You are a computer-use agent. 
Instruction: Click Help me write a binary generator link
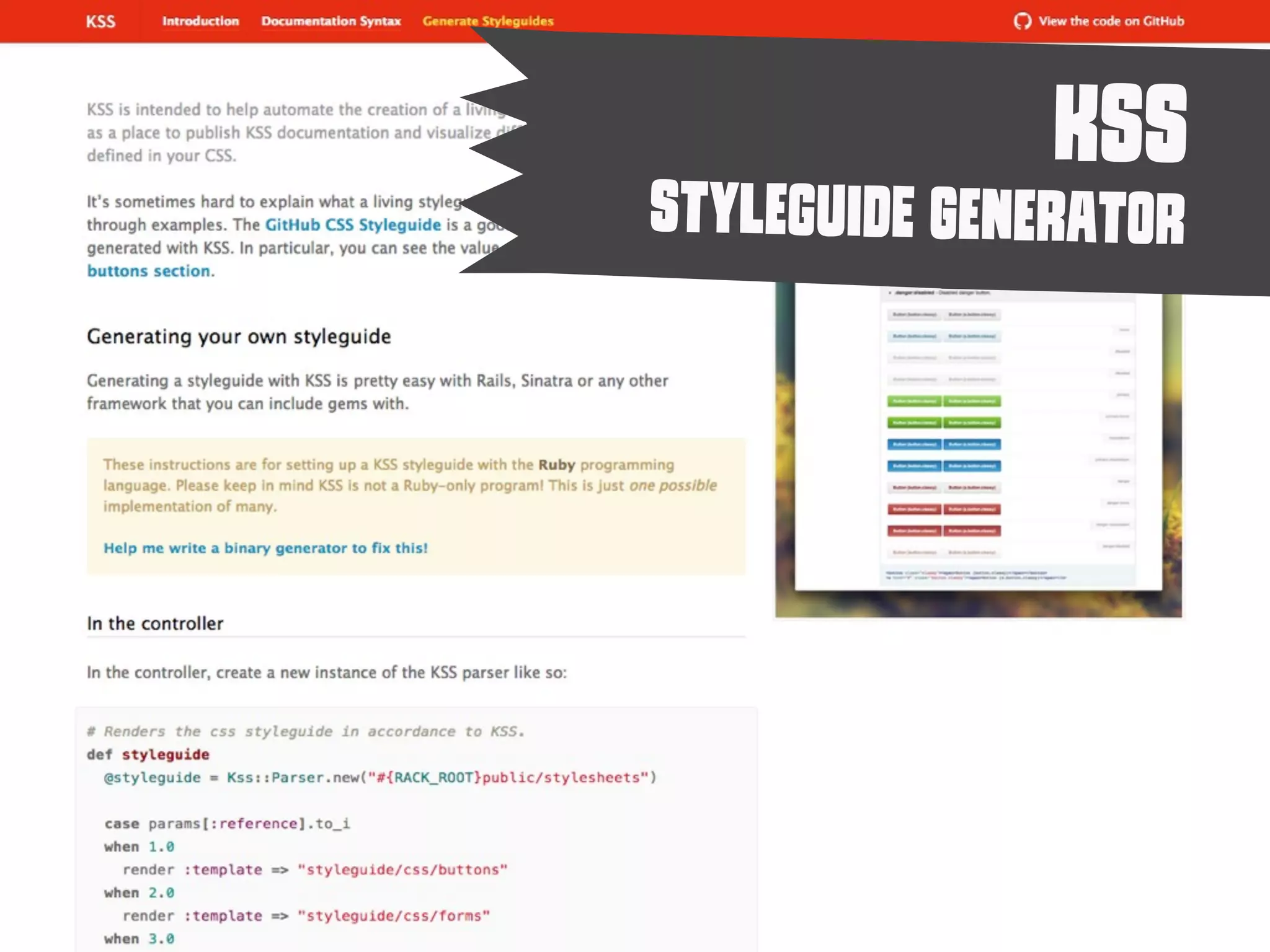click(265, 548)
